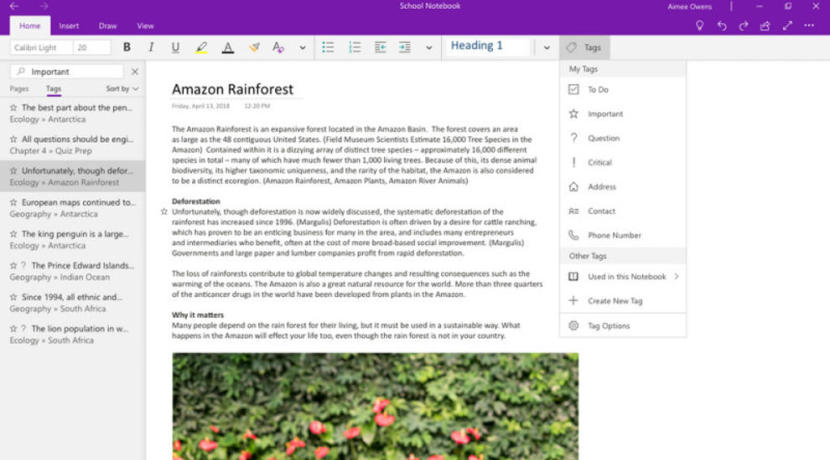Open the Tell Me lightbulb

(700, 25)
